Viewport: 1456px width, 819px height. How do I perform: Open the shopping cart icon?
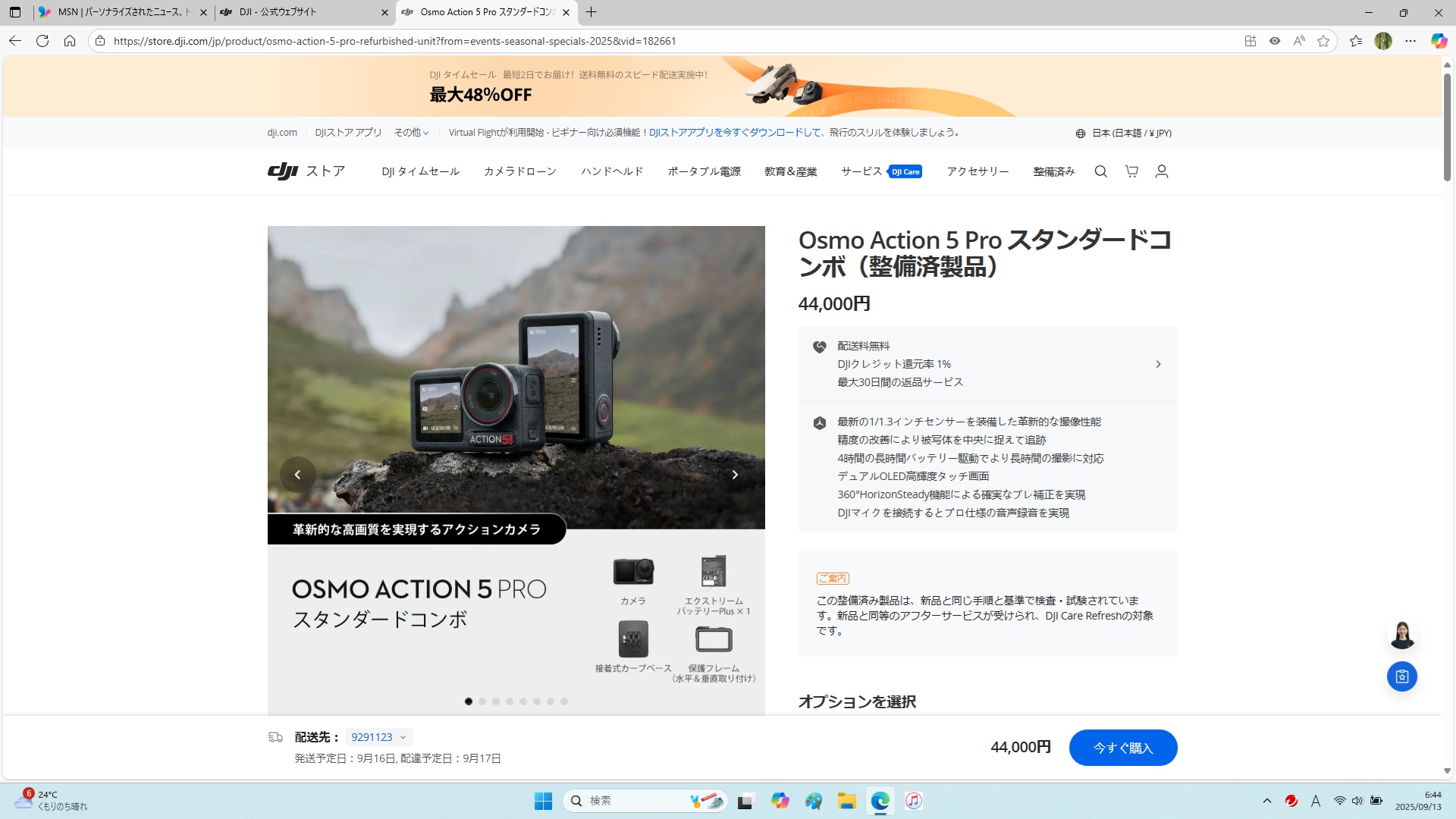pyautogui.click(x=1131, y=171)
